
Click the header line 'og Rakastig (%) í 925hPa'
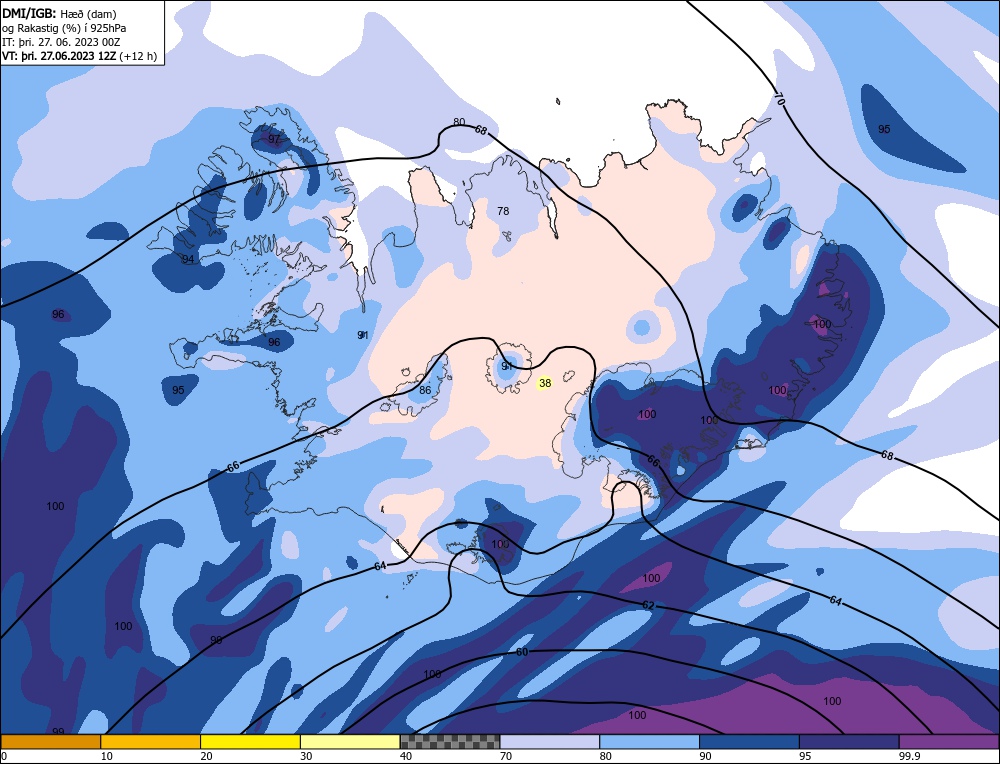(64, 28)
